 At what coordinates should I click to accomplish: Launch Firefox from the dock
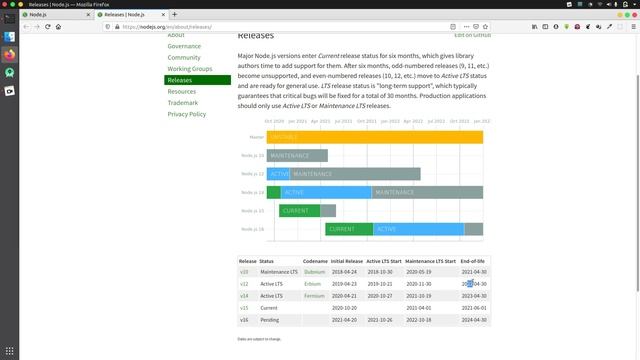[x=9, y=55]
